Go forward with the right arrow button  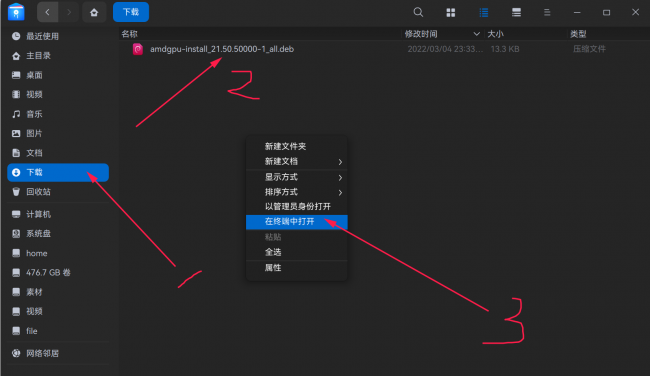point(69,12)
